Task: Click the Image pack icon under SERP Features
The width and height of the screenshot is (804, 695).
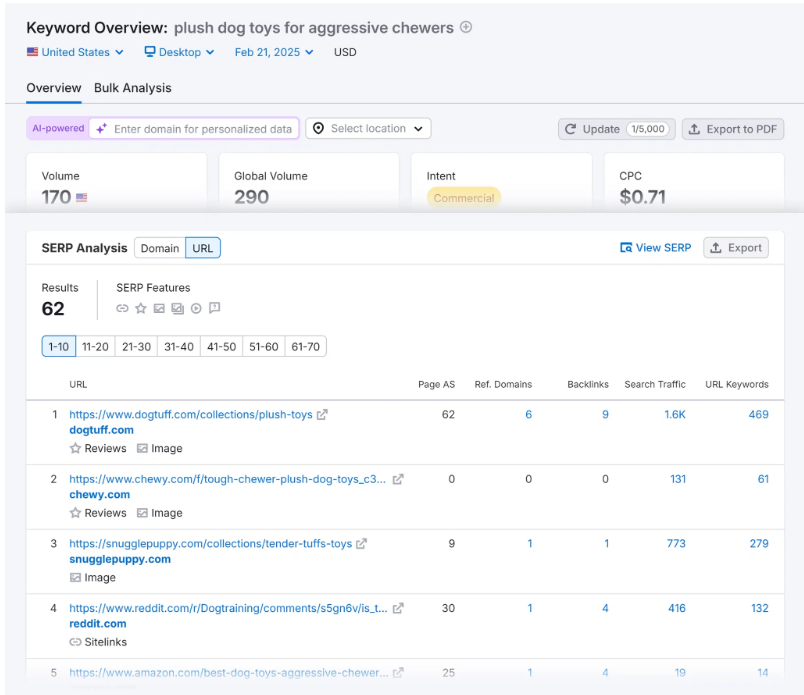Action: click(x=177, y=308)
